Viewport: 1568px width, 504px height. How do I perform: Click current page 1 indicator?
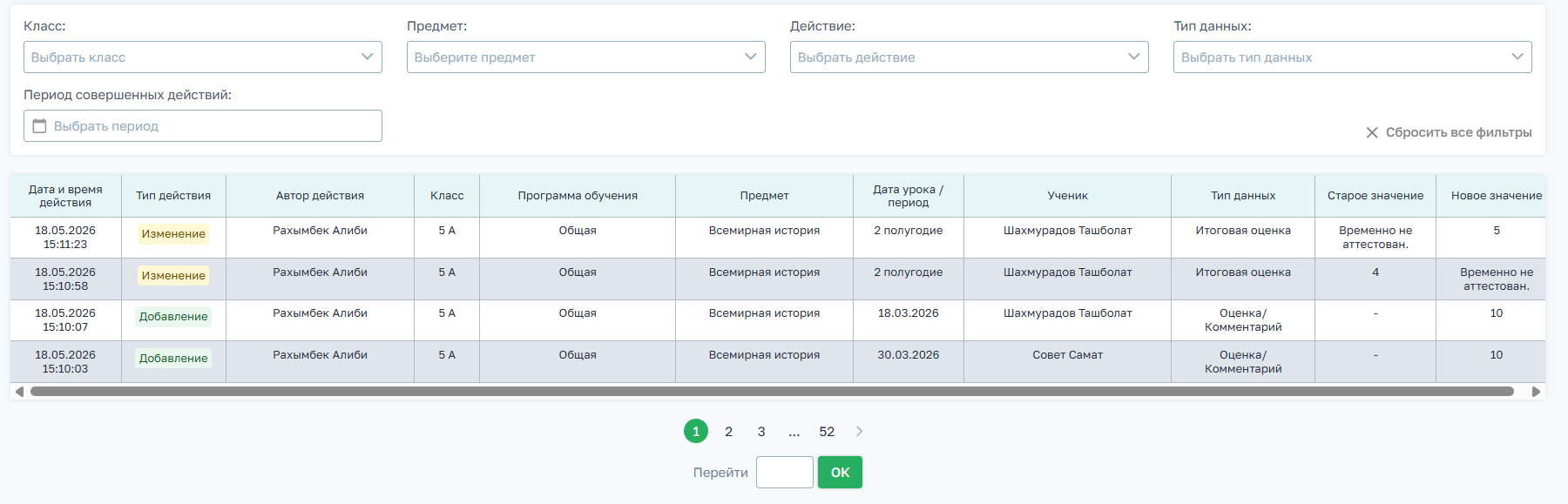(696, 432)
